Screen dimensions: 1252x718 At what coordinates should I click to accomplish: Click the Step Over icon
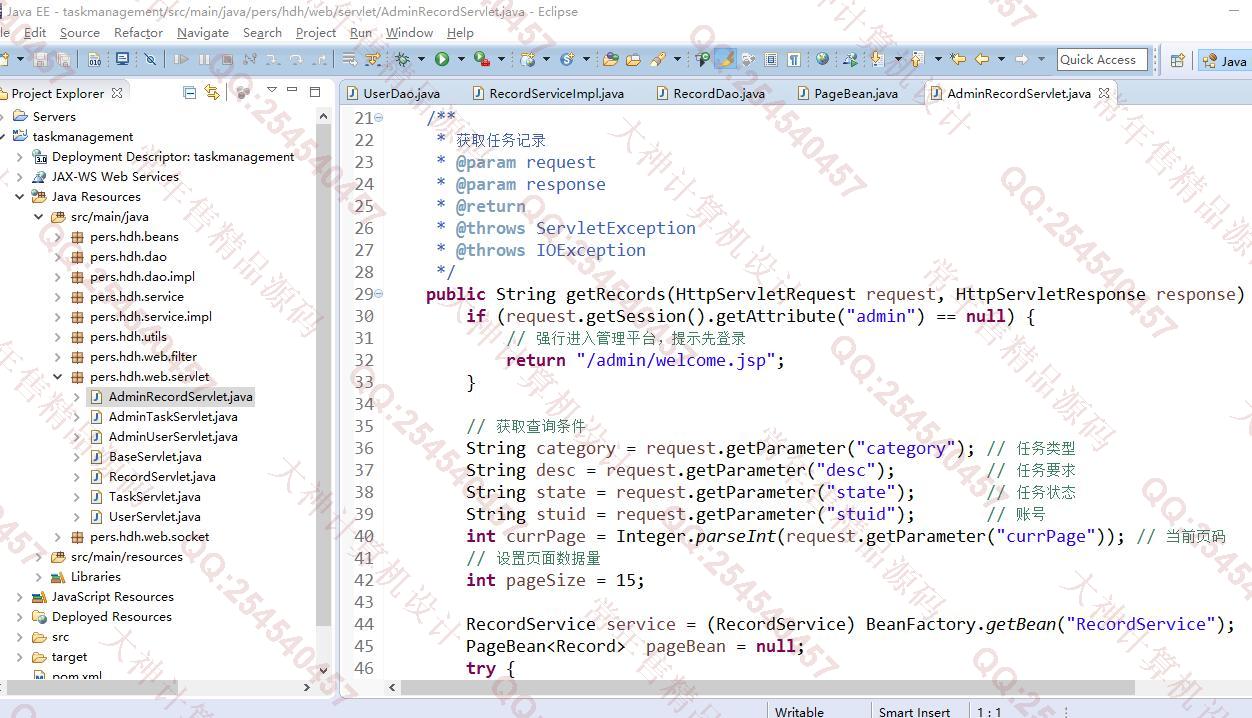pyautogui.click(x=296, y=60)
